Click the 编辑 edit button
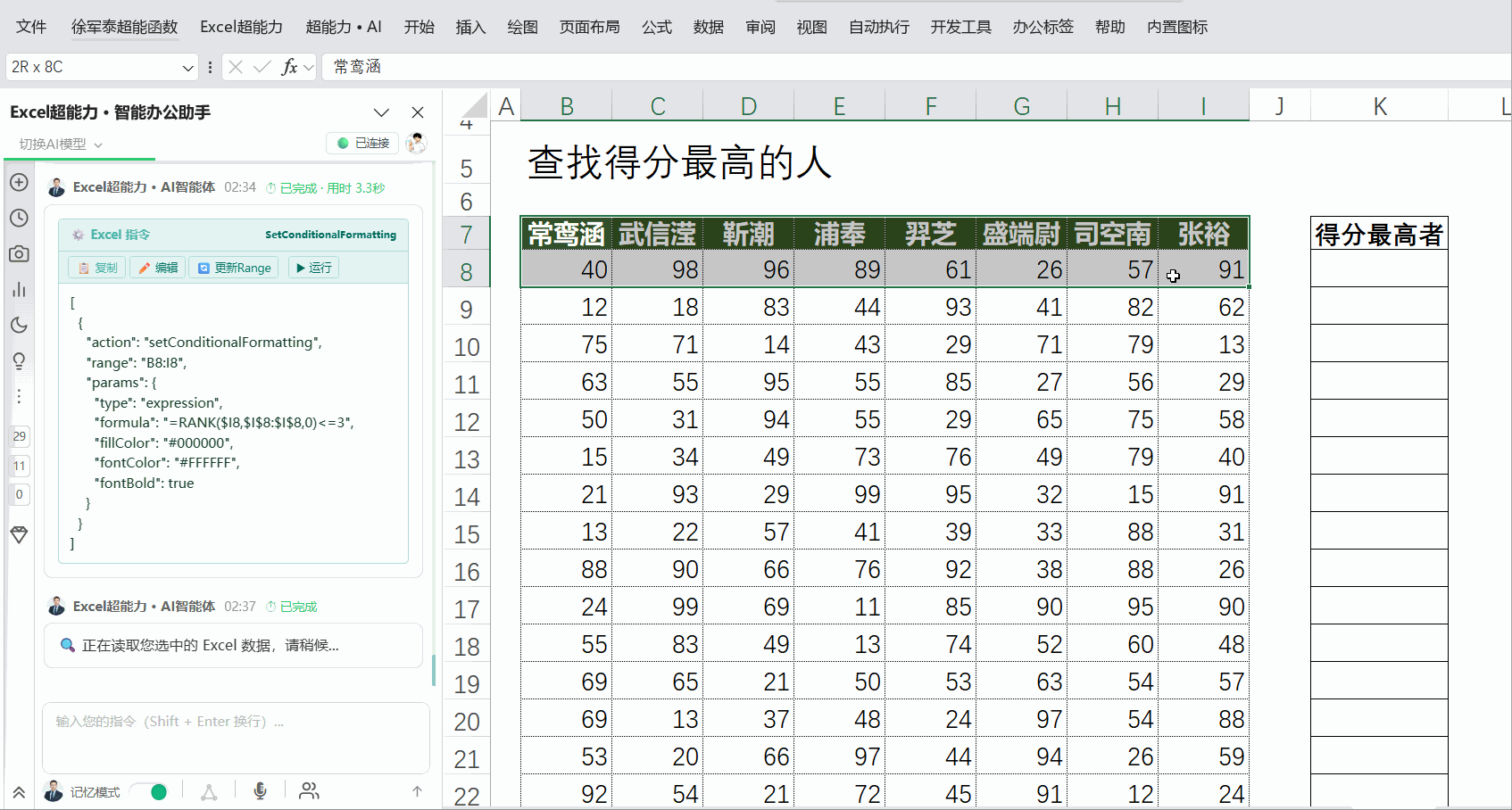 (x=158, y=268)
